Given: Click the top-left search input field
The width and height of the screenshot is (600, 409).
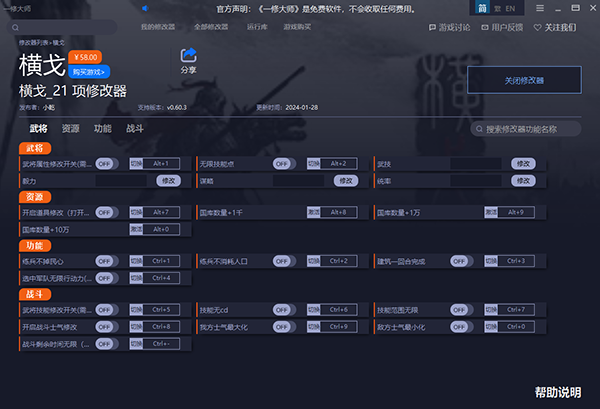Looking at the screenshot, I should click(x=62, y=28).
